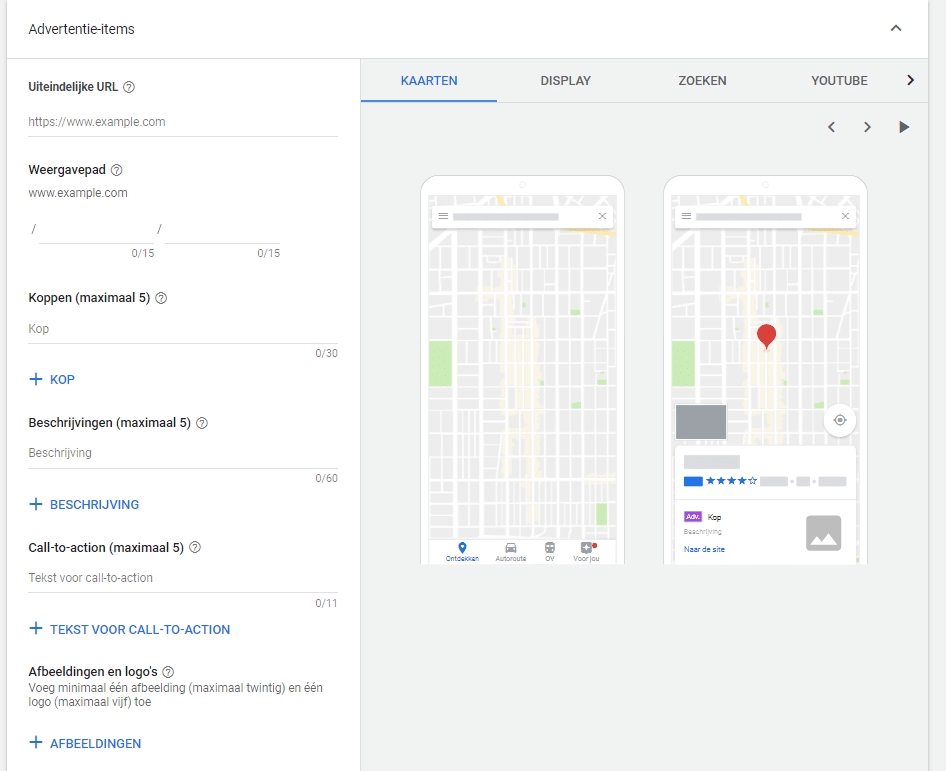Image resolution: width=946 pixels, height=771 pixels.
Task: Play the ad preview slideshow
Action: (x=904, y=127)
